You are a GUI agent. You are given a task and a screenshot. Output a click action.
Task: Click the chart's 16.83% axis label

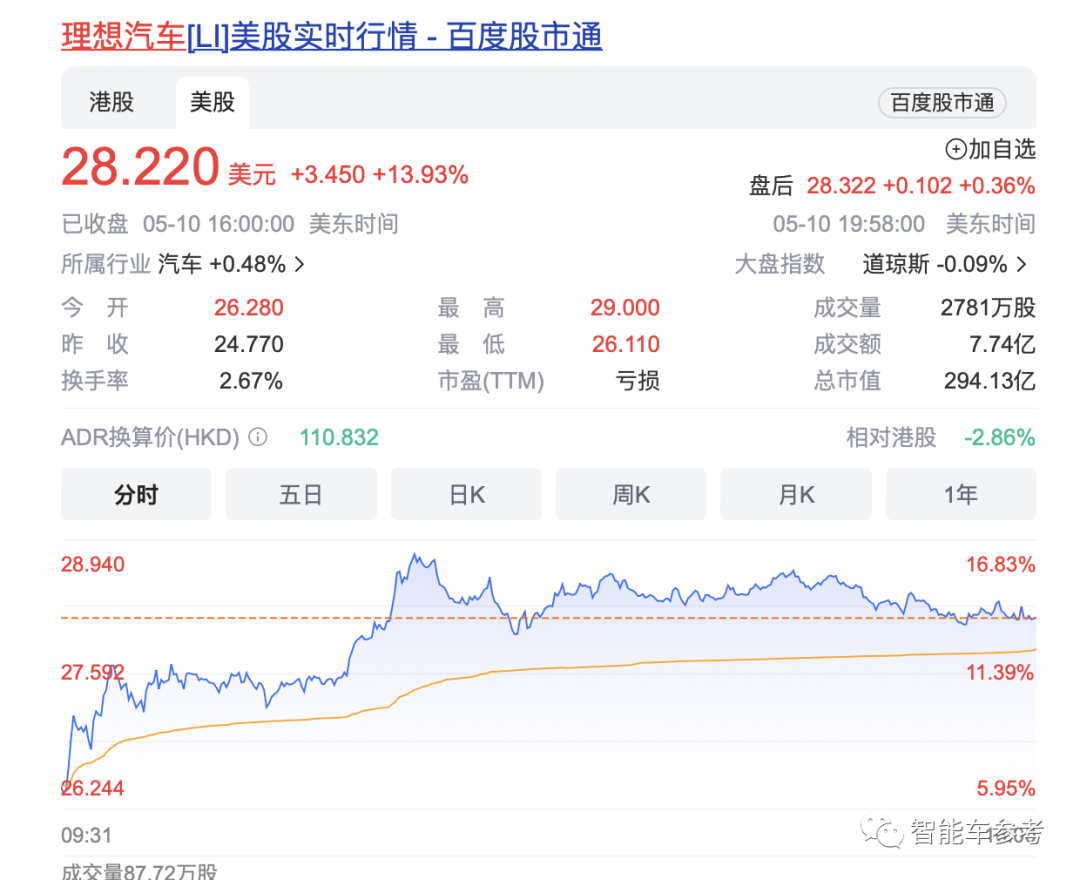click(1000, 565)
